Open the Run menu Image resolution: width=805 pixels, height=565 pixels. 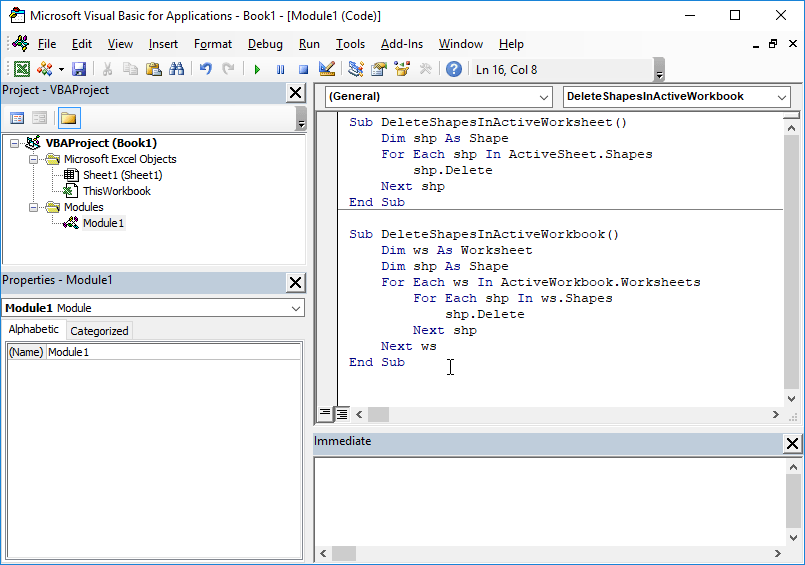309,44
